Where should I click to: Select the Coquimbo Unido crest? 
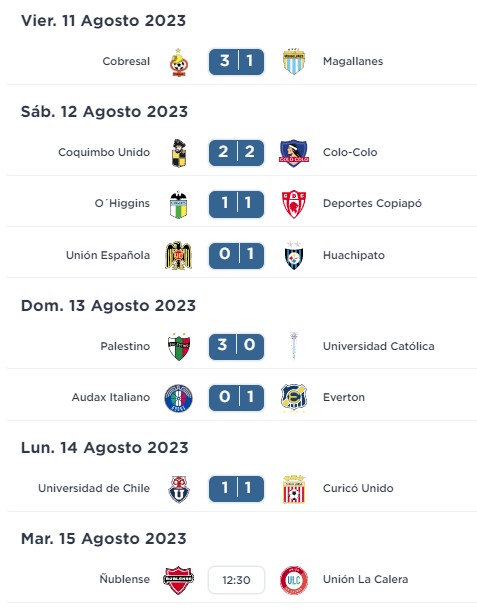click(x=179, y=153)
